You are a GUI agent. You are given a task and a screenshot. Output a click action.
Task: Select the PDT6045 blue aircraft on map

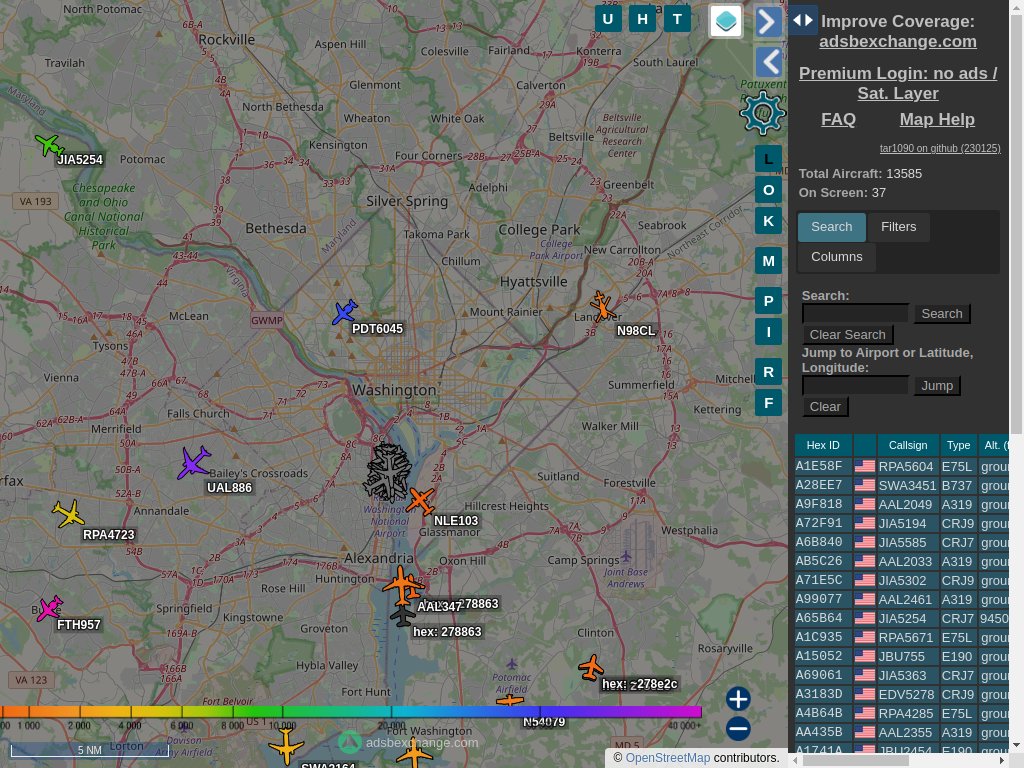[x=344, y=312]
